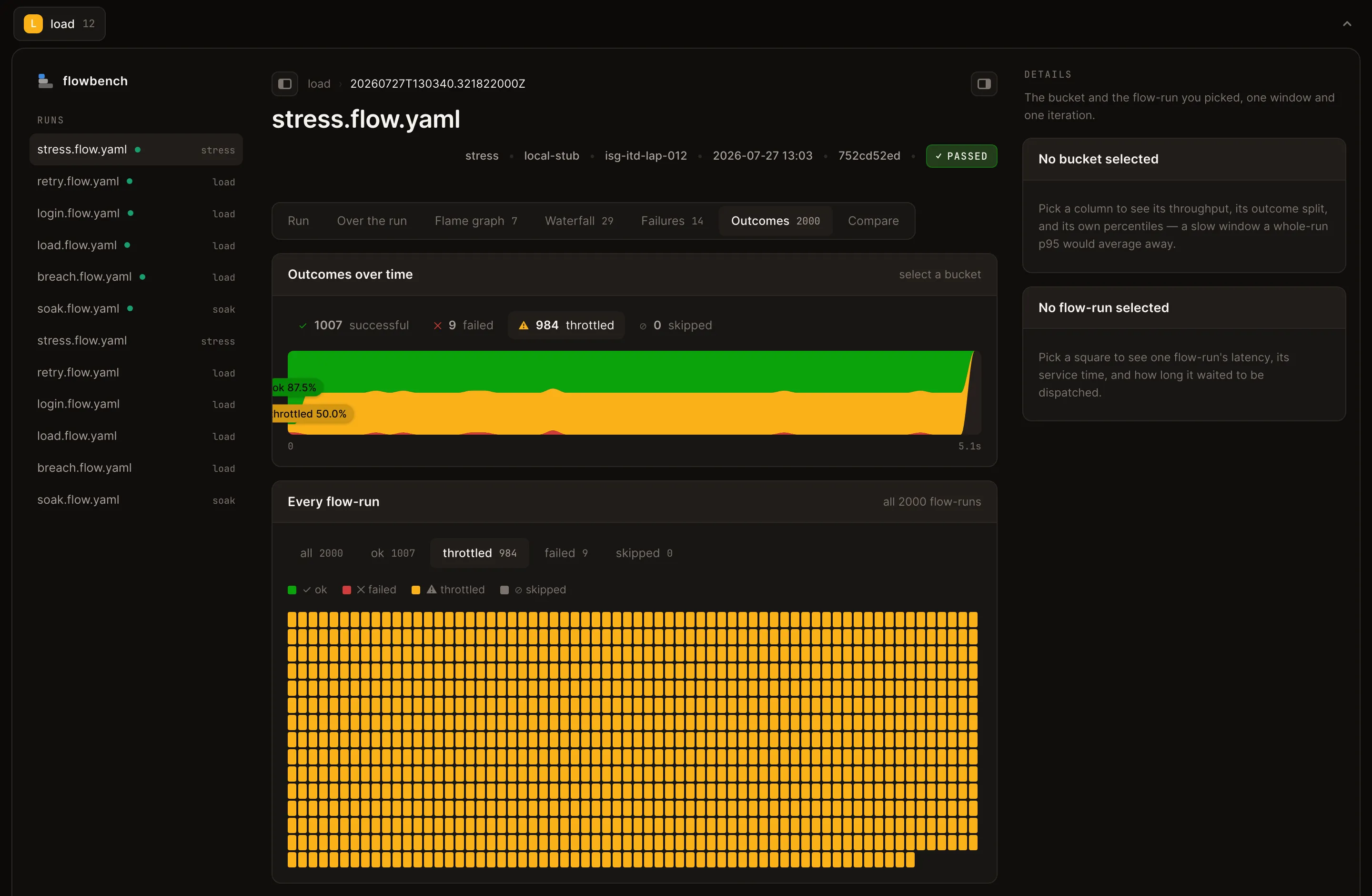This screenshot has width=1372, height=896.
Task: Click the first throttled square in grid
Action: [x=293, y=620]
